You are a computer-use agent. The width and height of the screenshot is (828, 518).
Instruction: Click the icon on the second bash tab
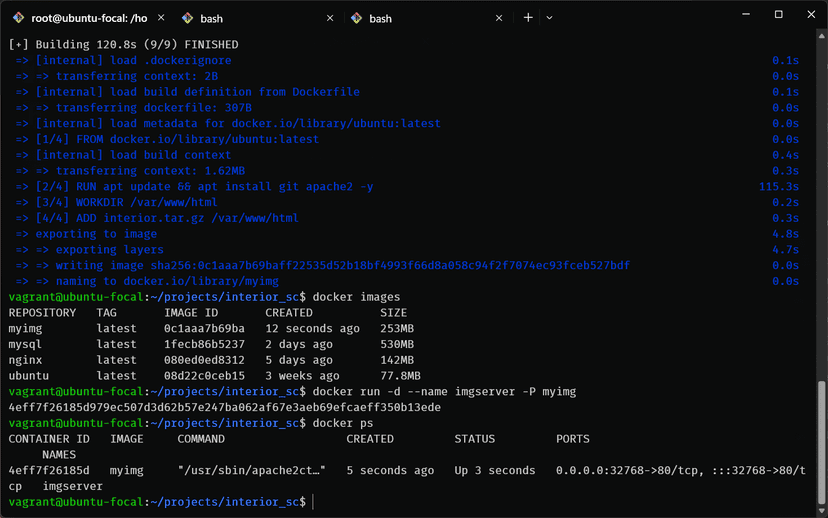[x=188, y=18]
